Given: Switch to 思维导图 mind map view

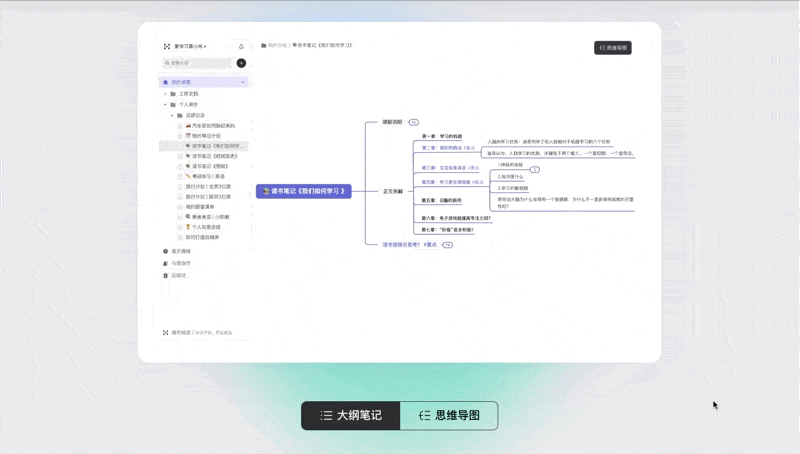Looking at the screenshot, I should click(x=449, y=415).
